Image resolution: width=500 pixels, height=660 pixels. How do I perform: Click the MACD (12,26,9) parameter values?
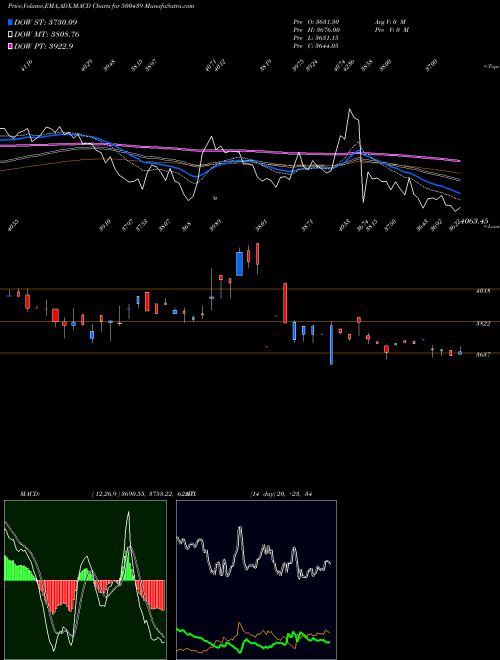(138, 494)
